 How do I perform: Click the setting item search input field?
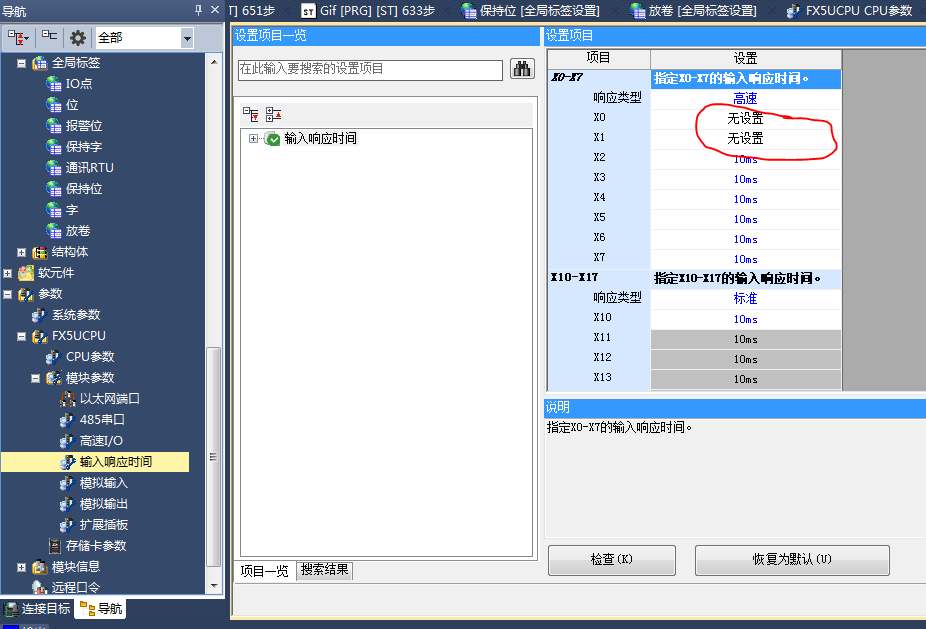coord(370,69)
